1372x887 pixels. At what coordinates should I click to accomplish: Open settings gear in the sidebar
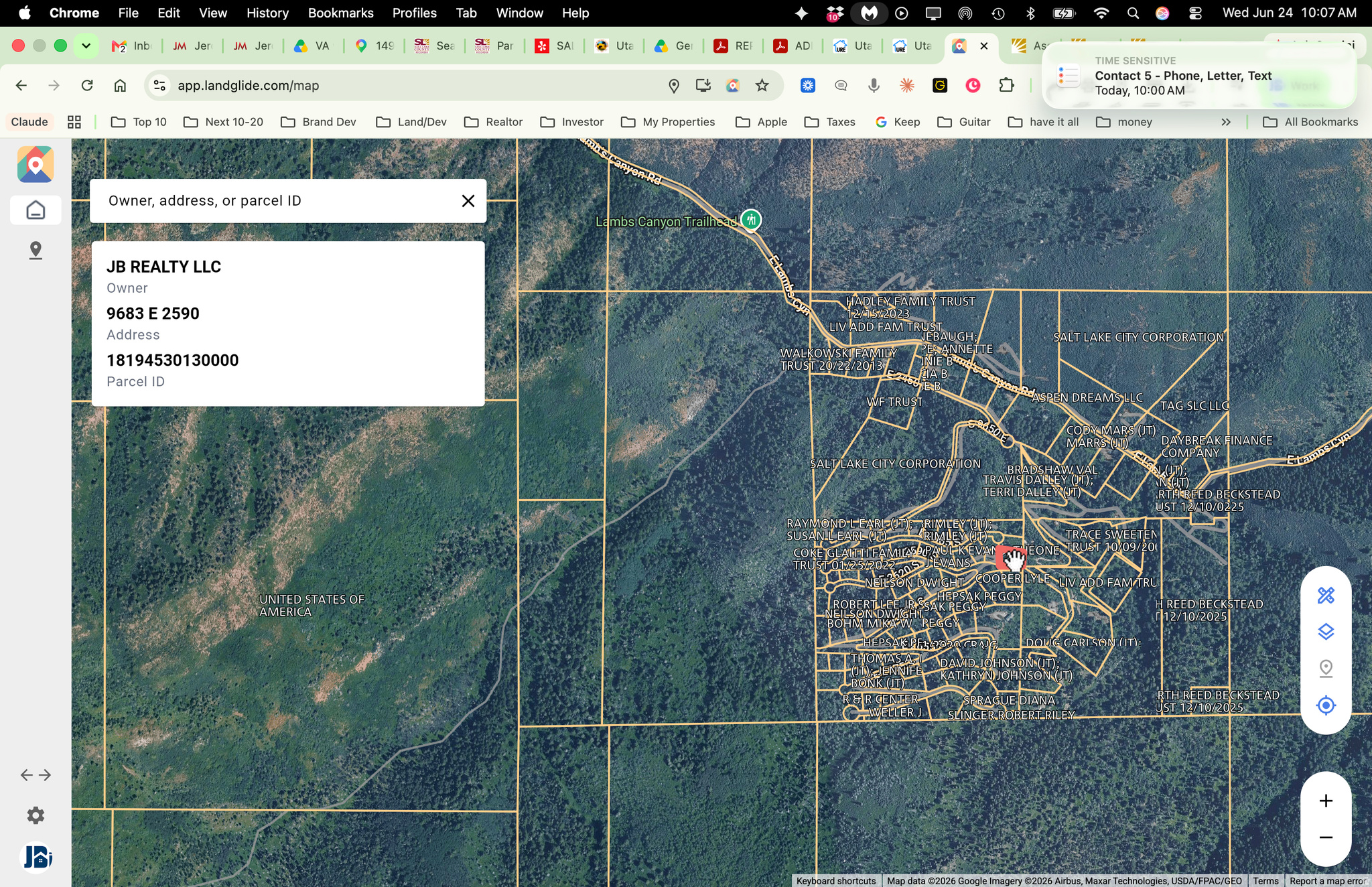36,815
